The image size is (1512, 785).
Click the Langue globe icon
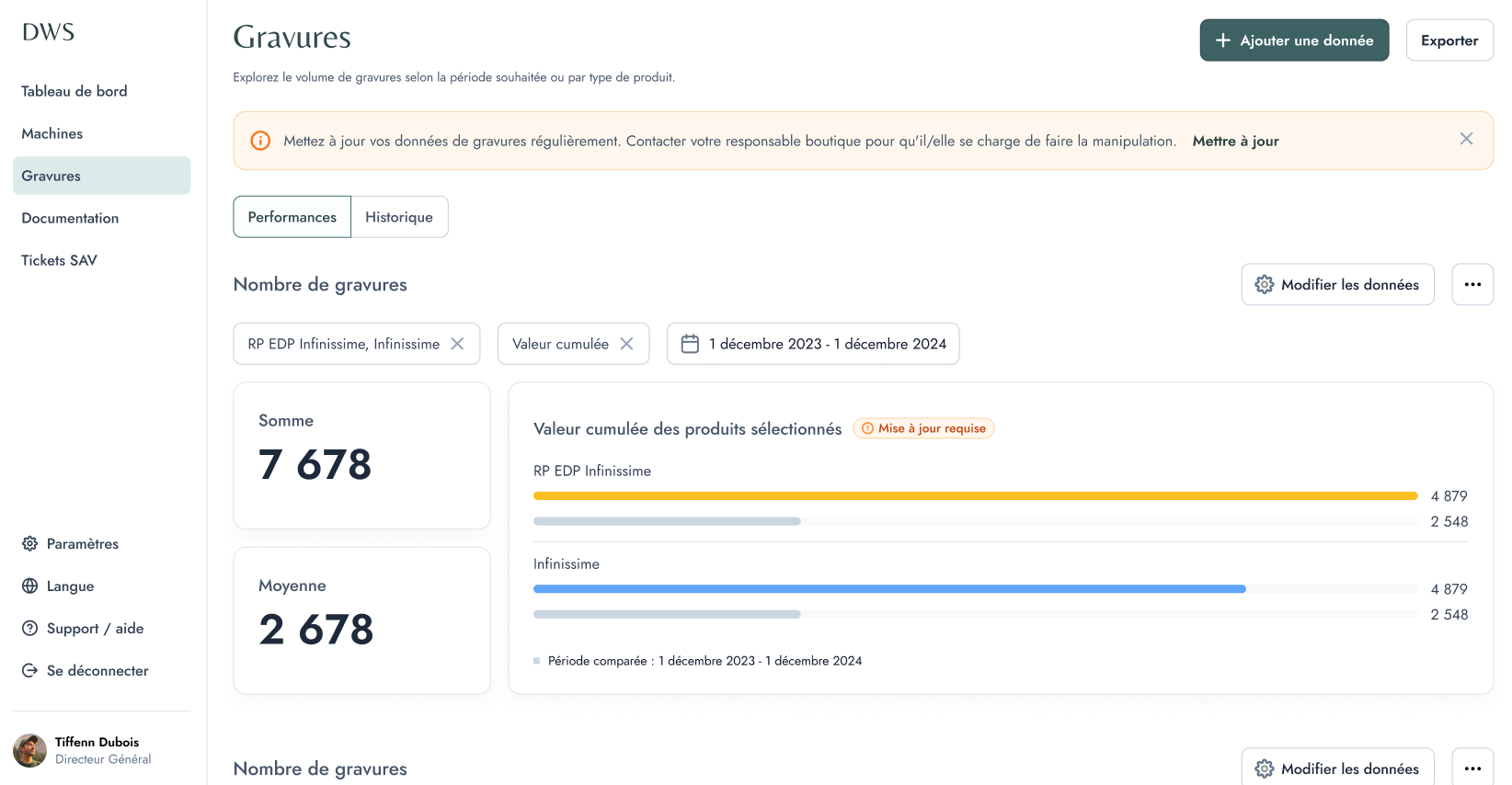coord(30,586)
